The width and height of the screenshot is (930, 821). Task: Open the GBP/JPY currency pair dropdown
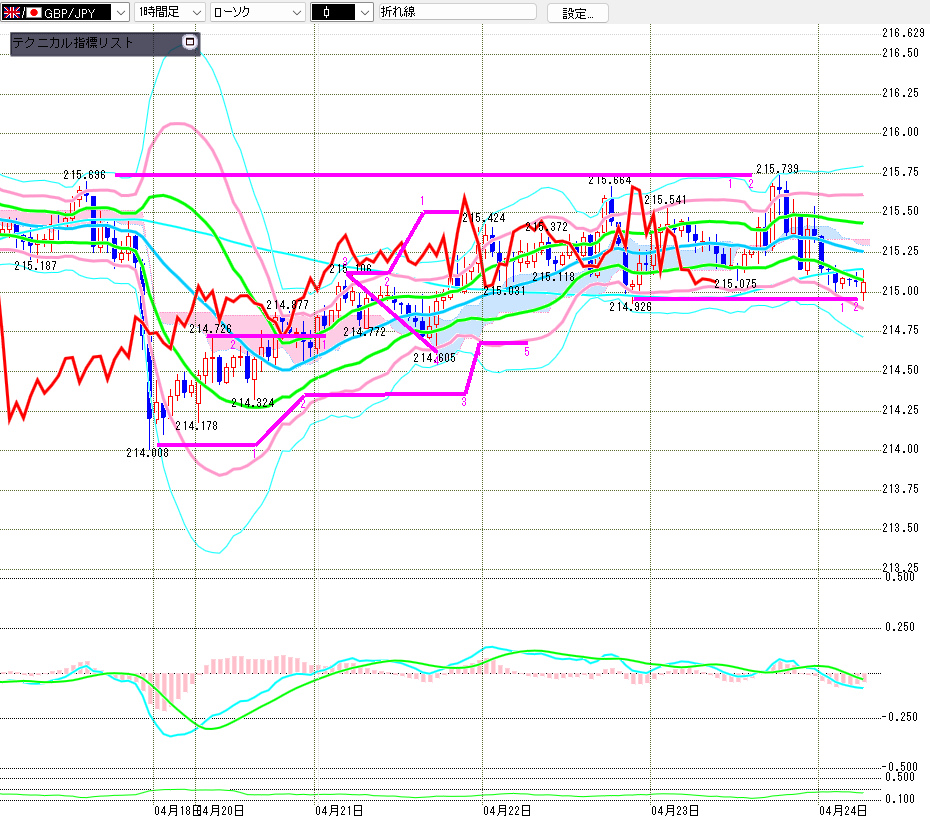121,12
